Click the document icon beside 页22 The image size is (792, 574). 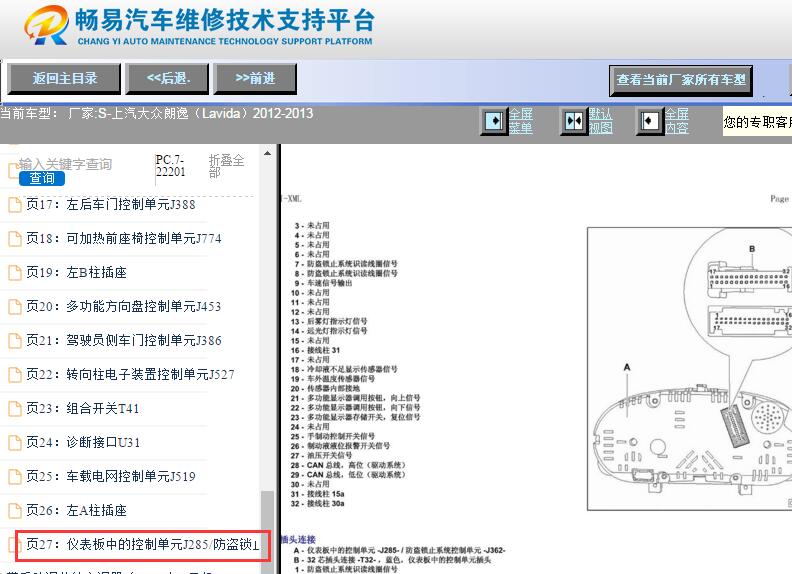15,374
